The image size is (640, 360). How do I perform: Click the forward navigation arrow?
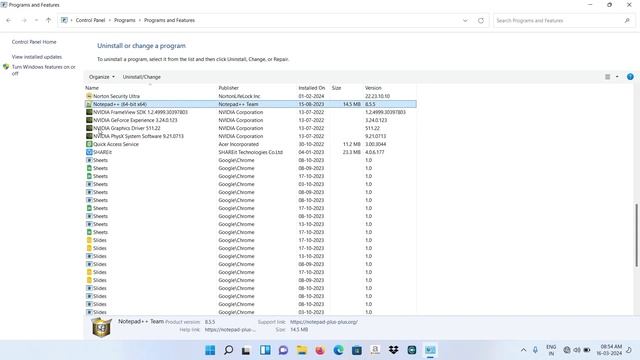pyautogui.click(x=24, y=20)
